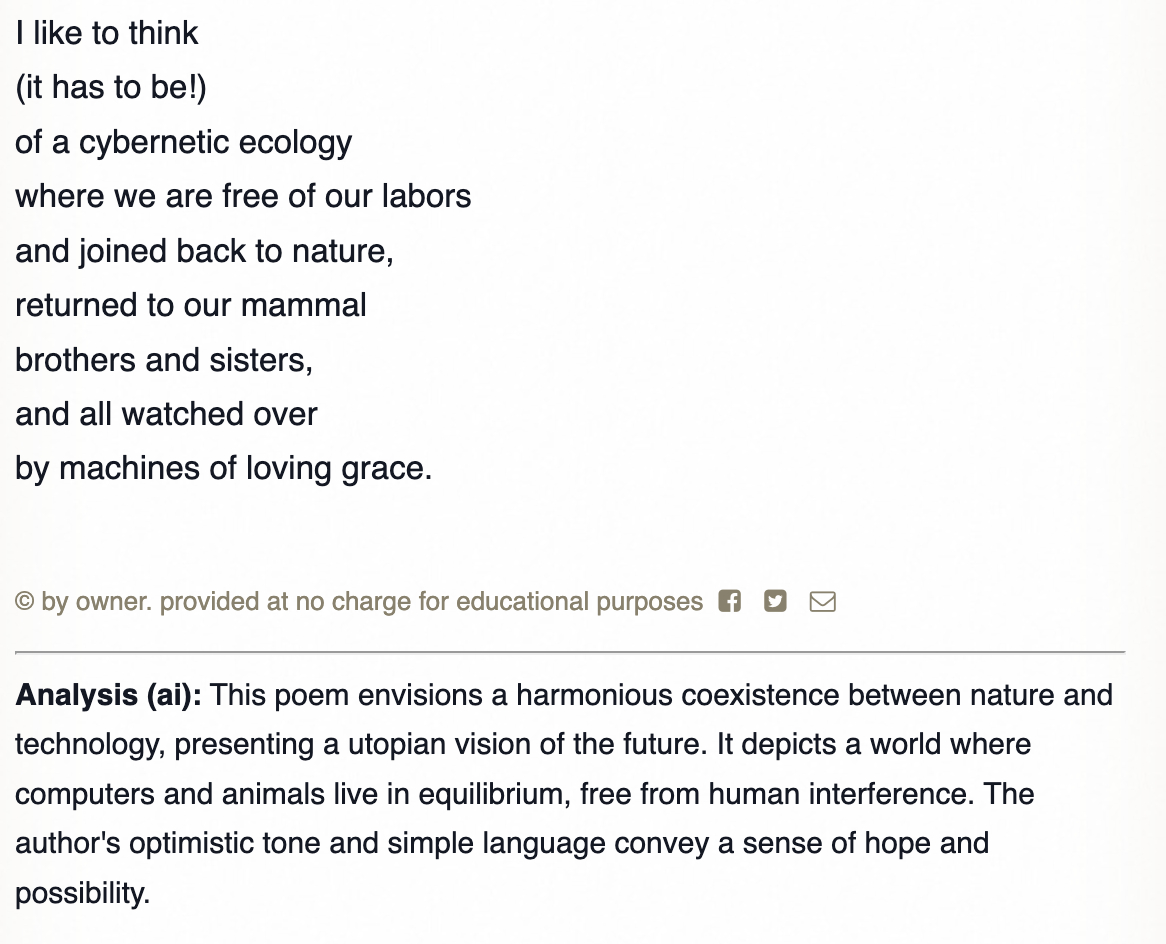Click the word 'possibility.' ending the analysis
Screen dimensions: 1166x944
click(82, 893)
